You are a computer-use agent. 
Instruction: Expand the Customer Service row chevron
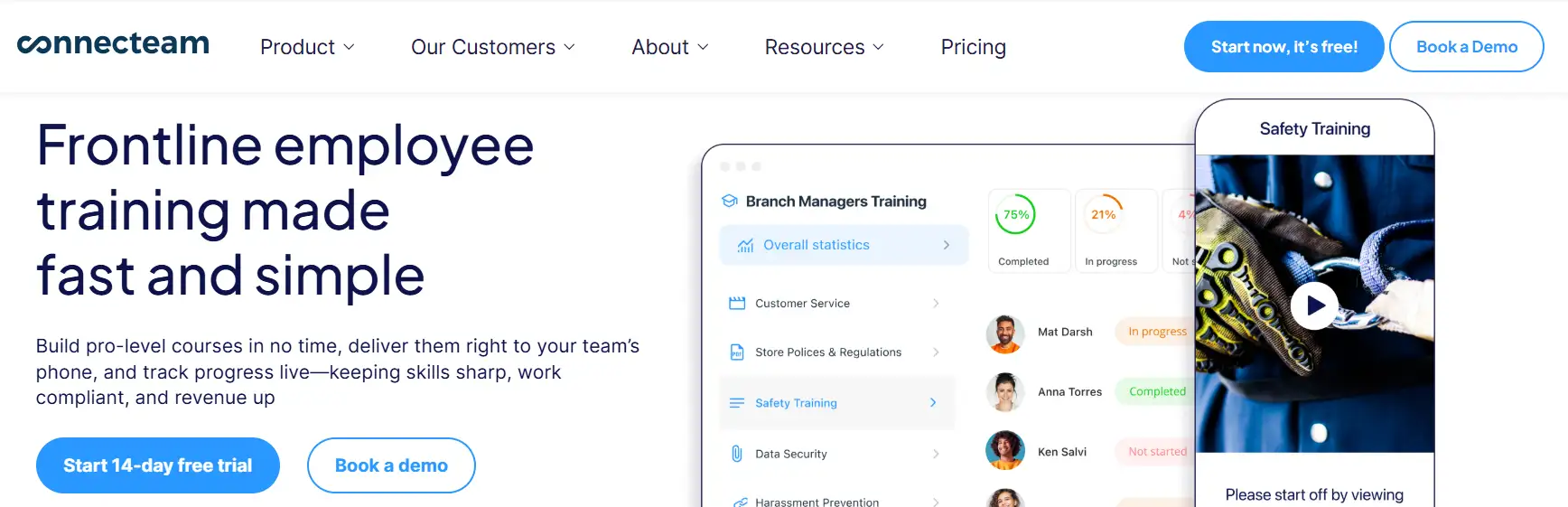(x=936, y=304)
